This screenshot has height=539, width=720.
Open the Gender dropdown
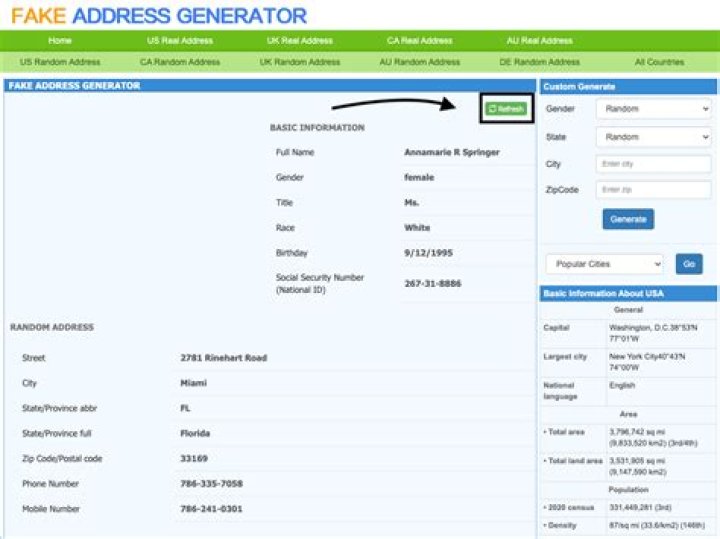click(x=653, y=108)
